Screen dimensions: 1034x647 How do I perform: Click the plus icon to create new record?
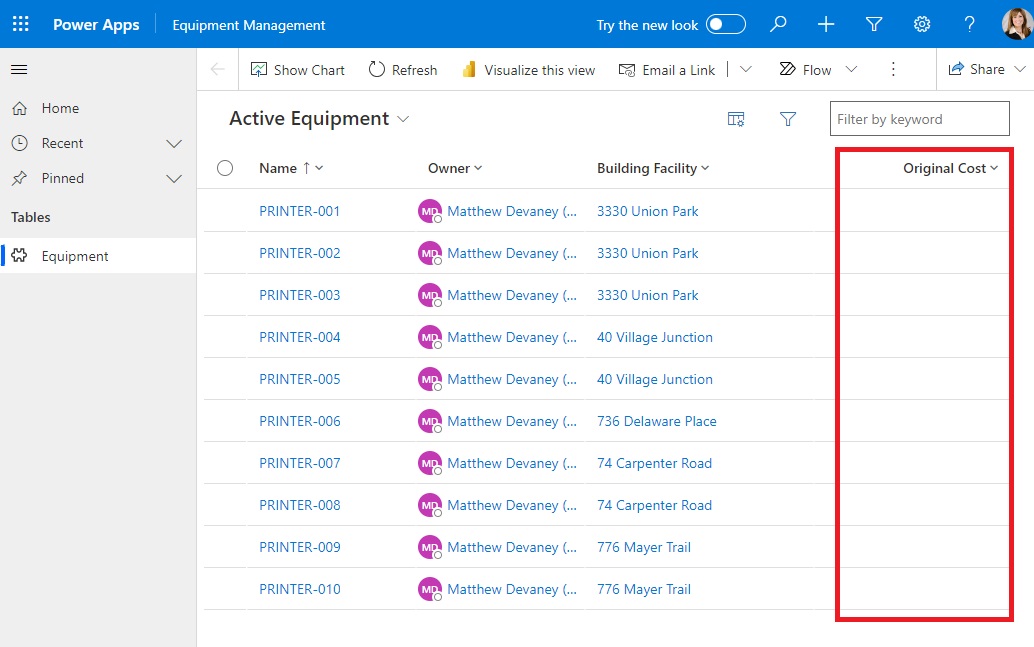pyautogui.click(x=826, y=24)
